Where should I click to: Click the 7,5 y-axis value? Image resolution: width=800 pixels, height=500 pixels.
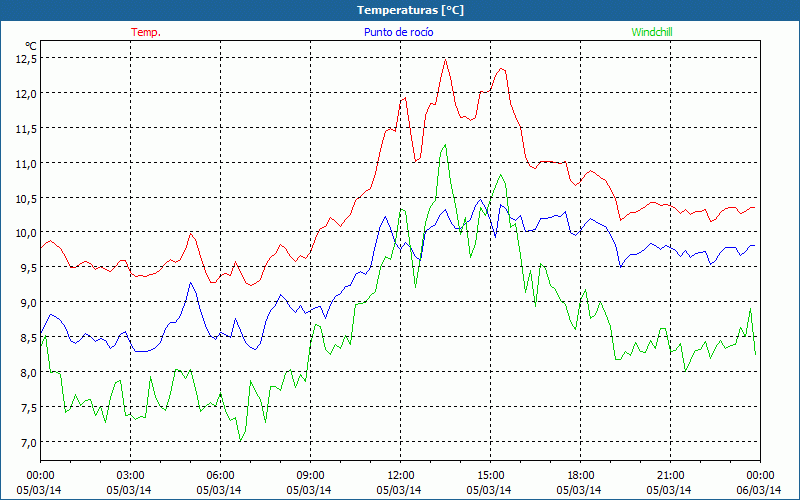click(29, 407)
